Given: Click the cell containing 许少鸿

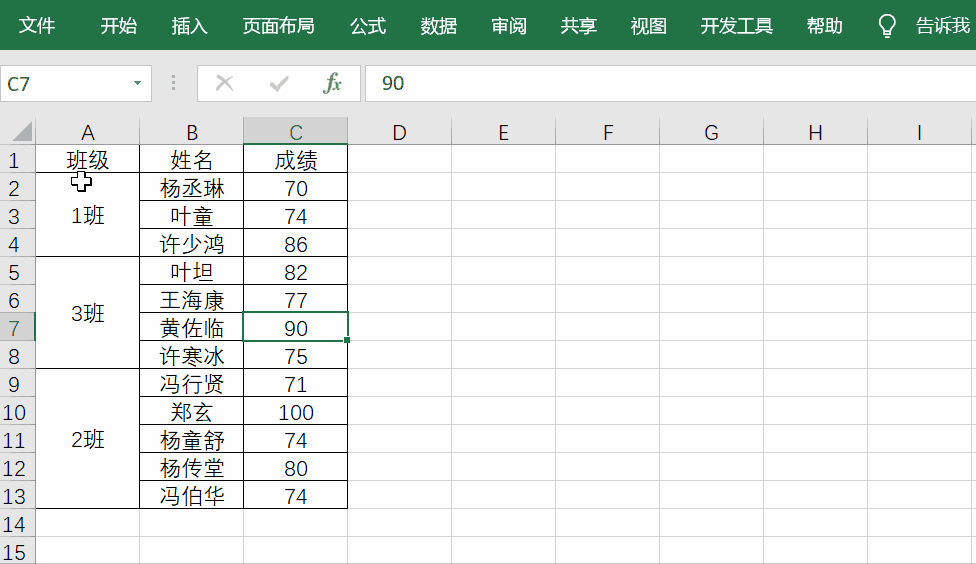Looking at the screenshot, I should coord(192,243).
